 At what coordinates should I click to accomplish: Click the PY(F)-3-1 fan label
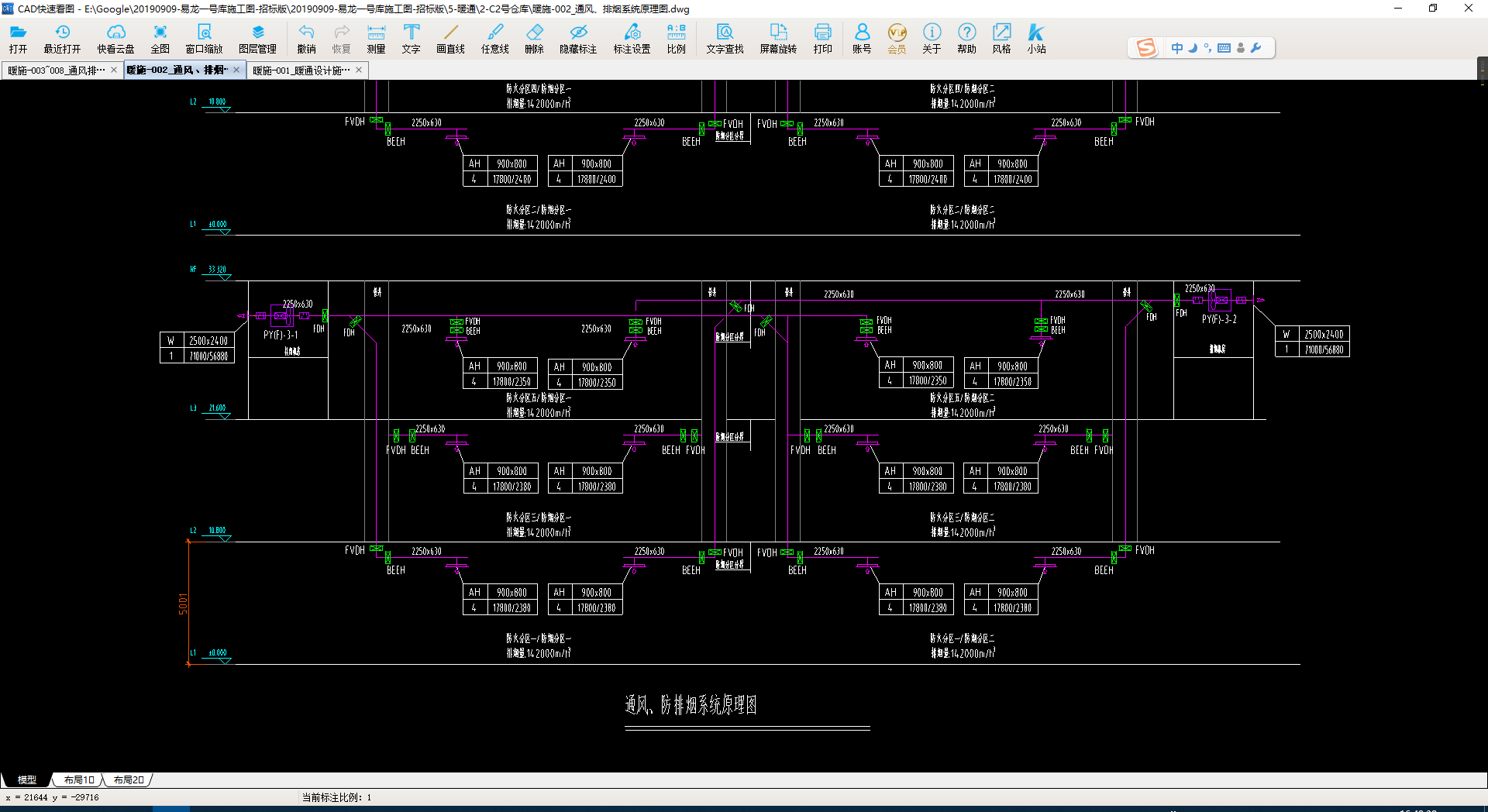coord(281,335)
